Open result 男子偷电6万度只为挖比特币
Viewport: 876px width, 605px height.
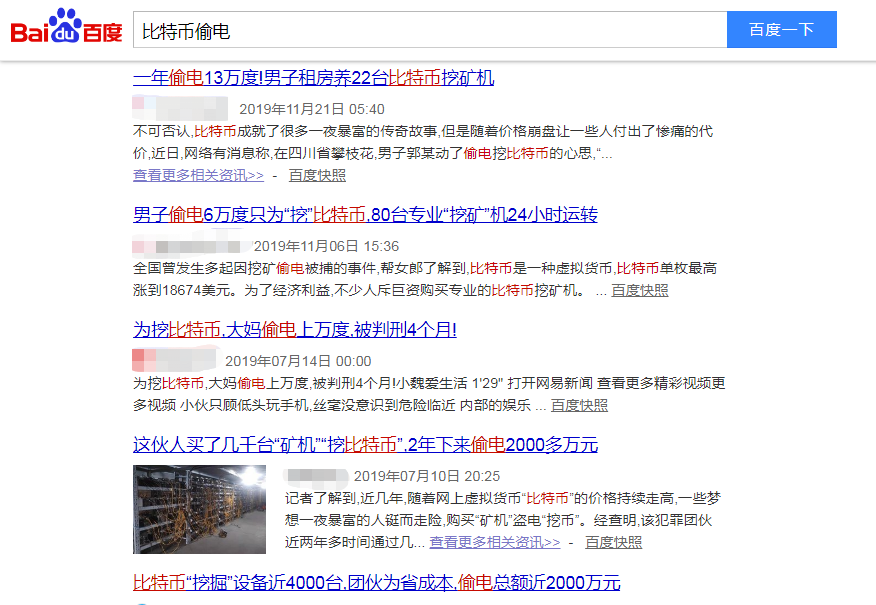click(x=365, y=215)
